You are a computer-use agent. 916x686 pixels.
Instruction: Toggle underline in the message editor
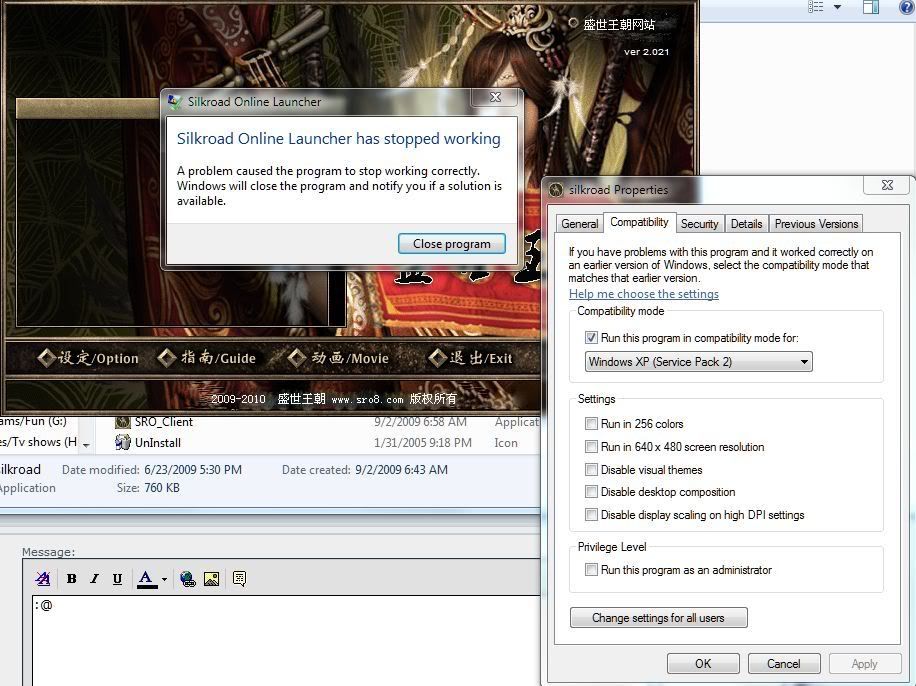(117, 578)
